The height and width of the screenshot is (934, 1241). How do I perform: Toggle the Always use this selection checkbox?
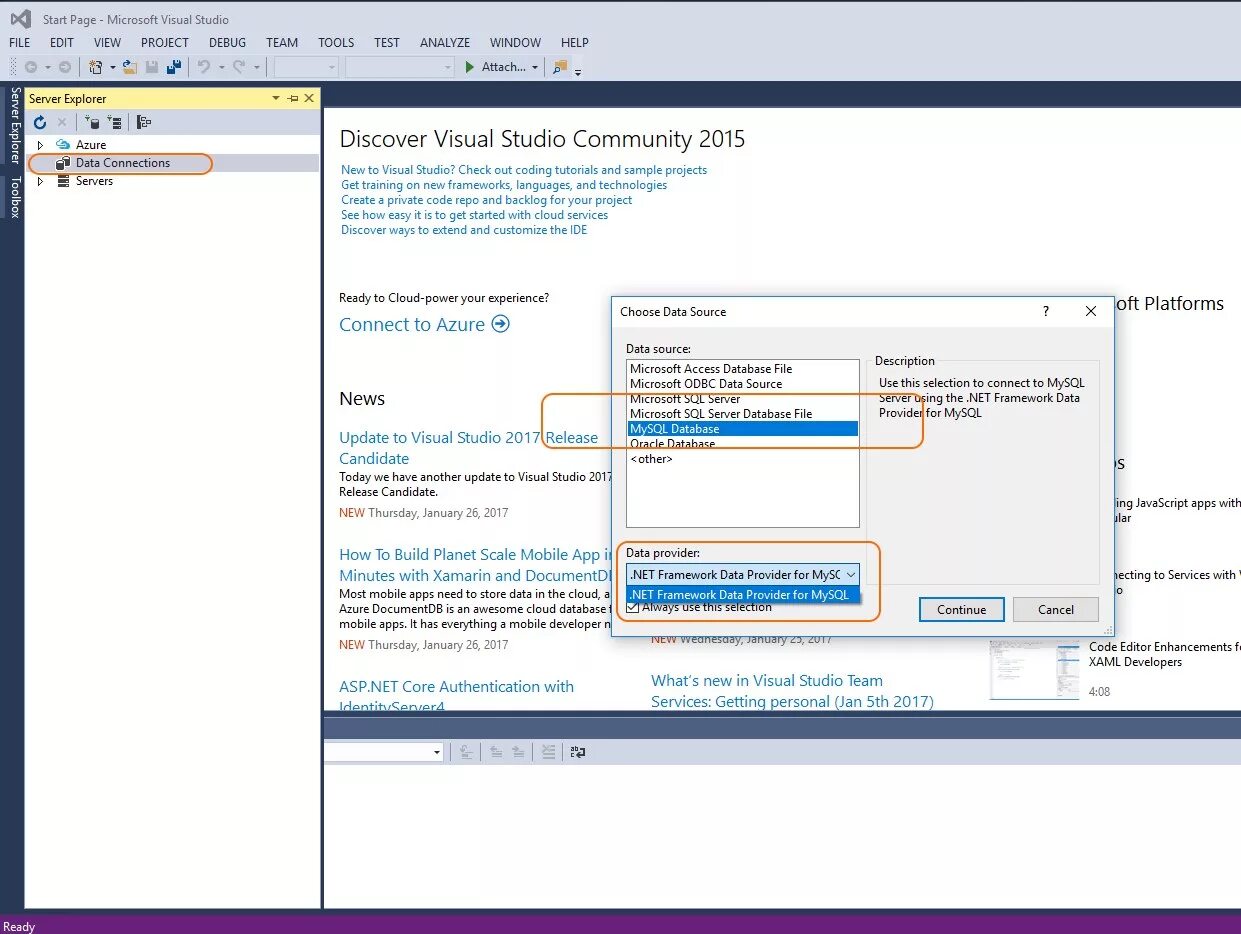[x=632, y=607]
